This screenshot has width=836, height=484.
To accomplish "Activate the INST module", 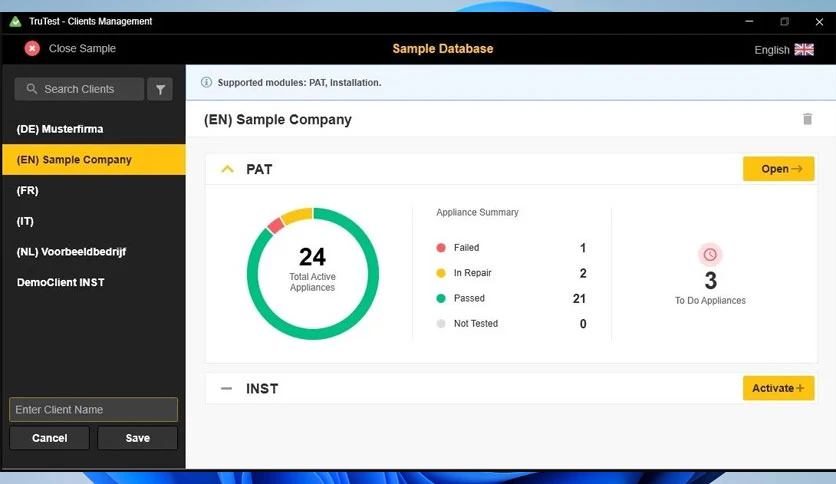I will 778,389.
